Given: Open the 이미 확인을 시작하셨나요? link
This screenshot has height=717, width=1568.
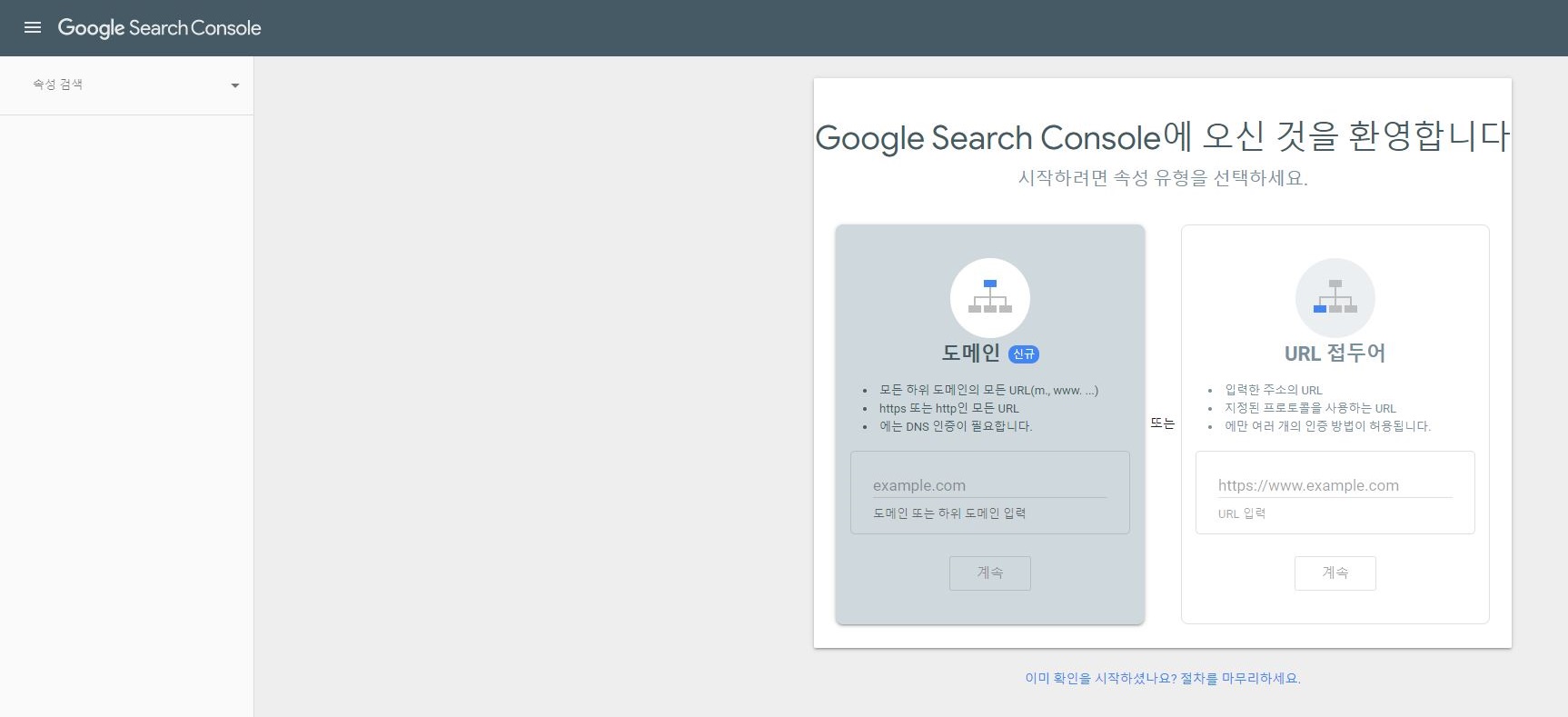Looking at the screenshot, I should (1163, 678).
